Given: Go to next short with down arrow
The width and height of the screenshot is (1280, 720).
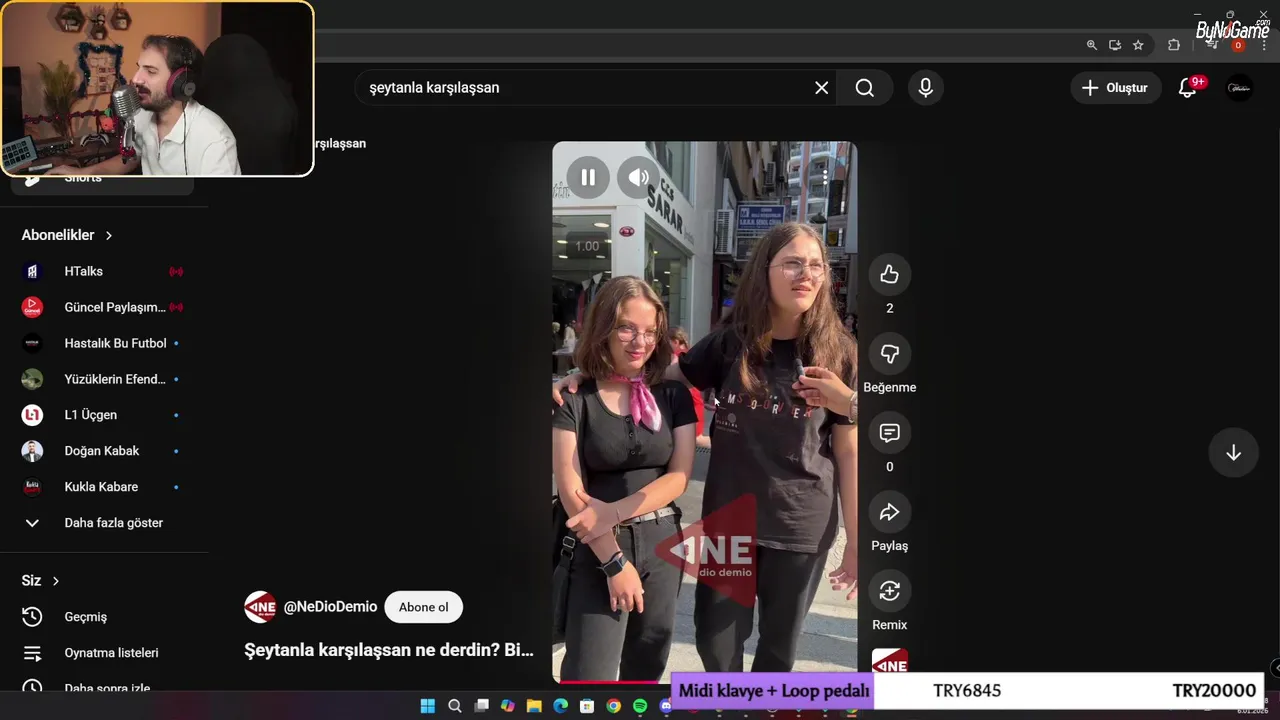Looking at the screenshot, I should 1233,452.
